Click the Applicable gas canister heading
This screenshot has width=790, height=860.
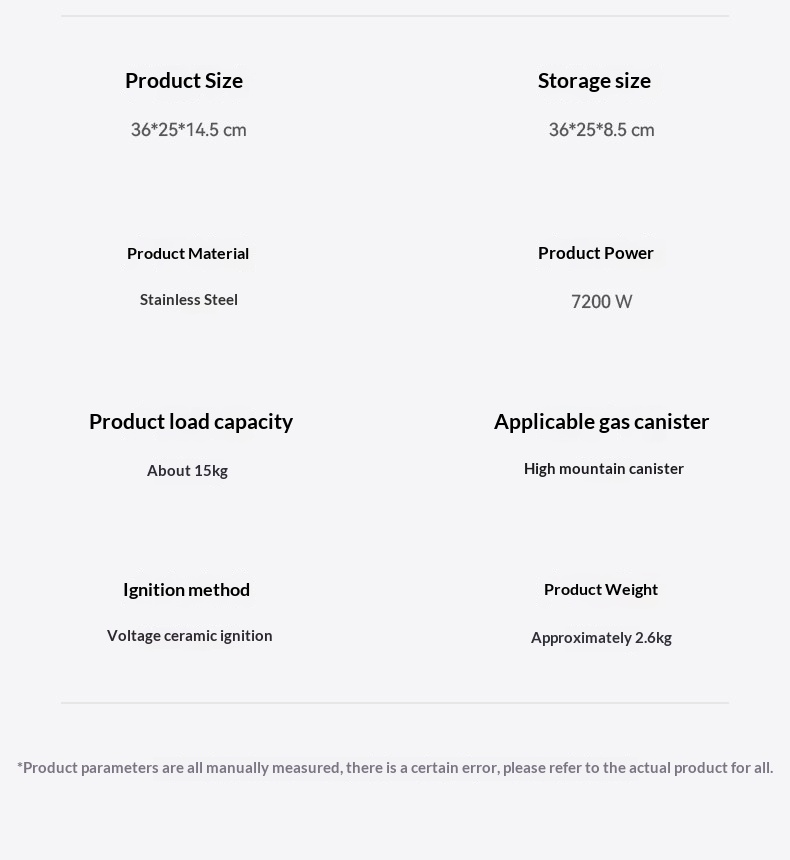tap(601, 422)
